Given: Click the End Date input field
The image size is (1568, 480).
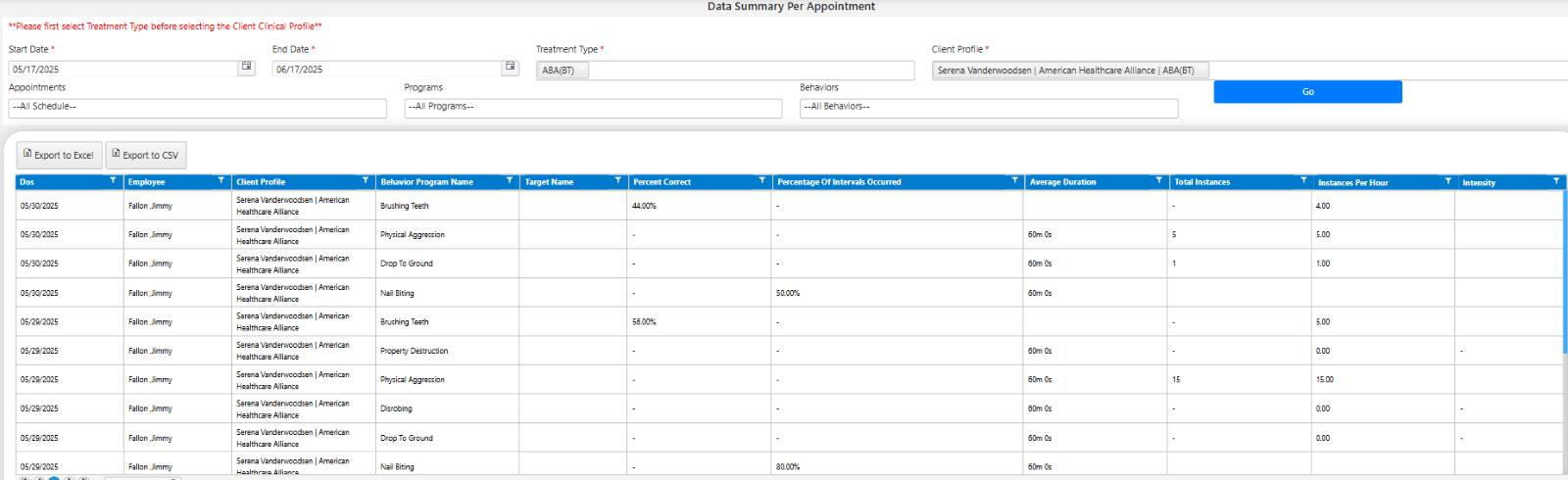Looking at the screenshot, I should [386, 69].
